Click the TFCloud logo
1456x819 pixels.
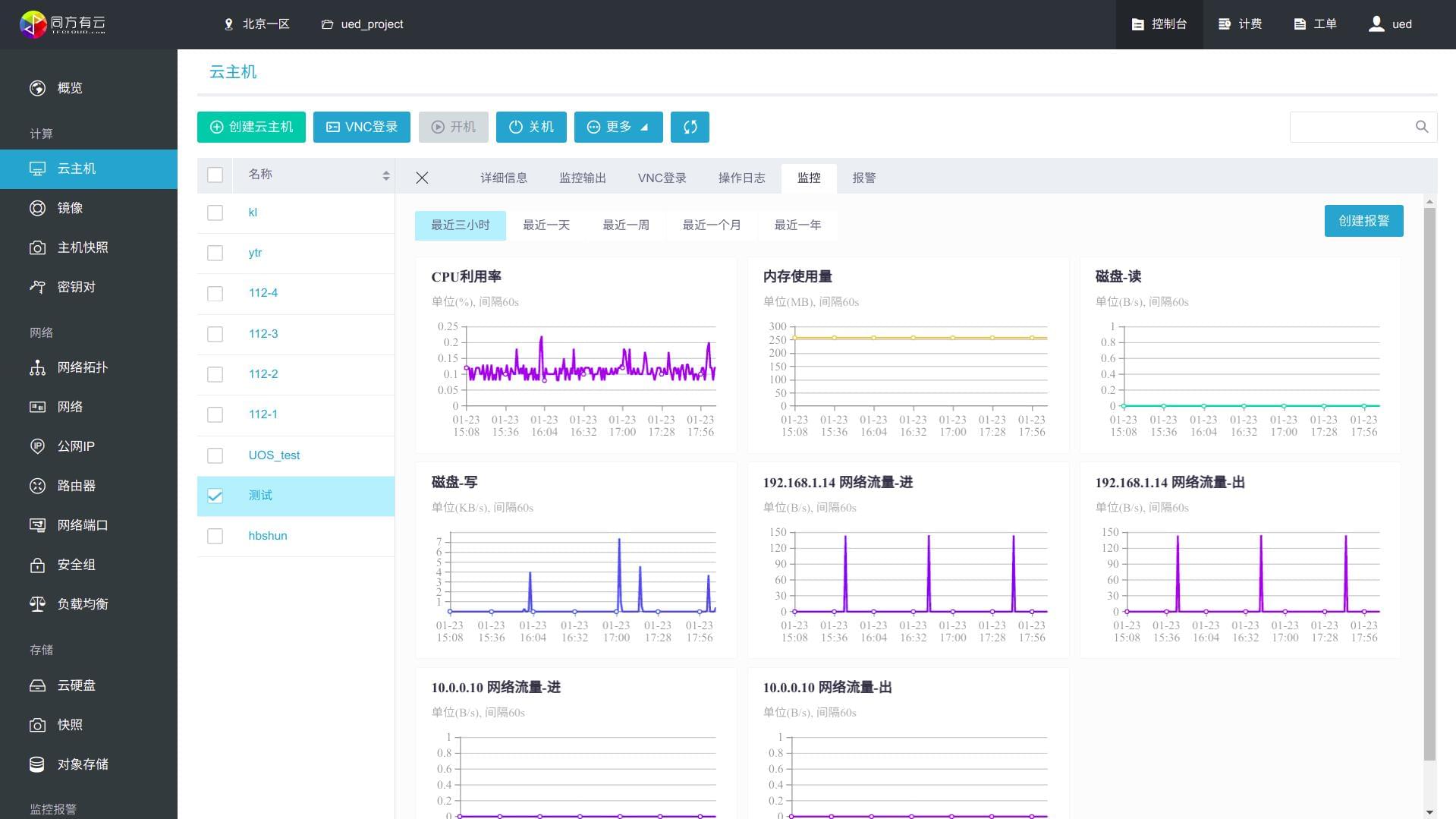(x=62, y=24)
